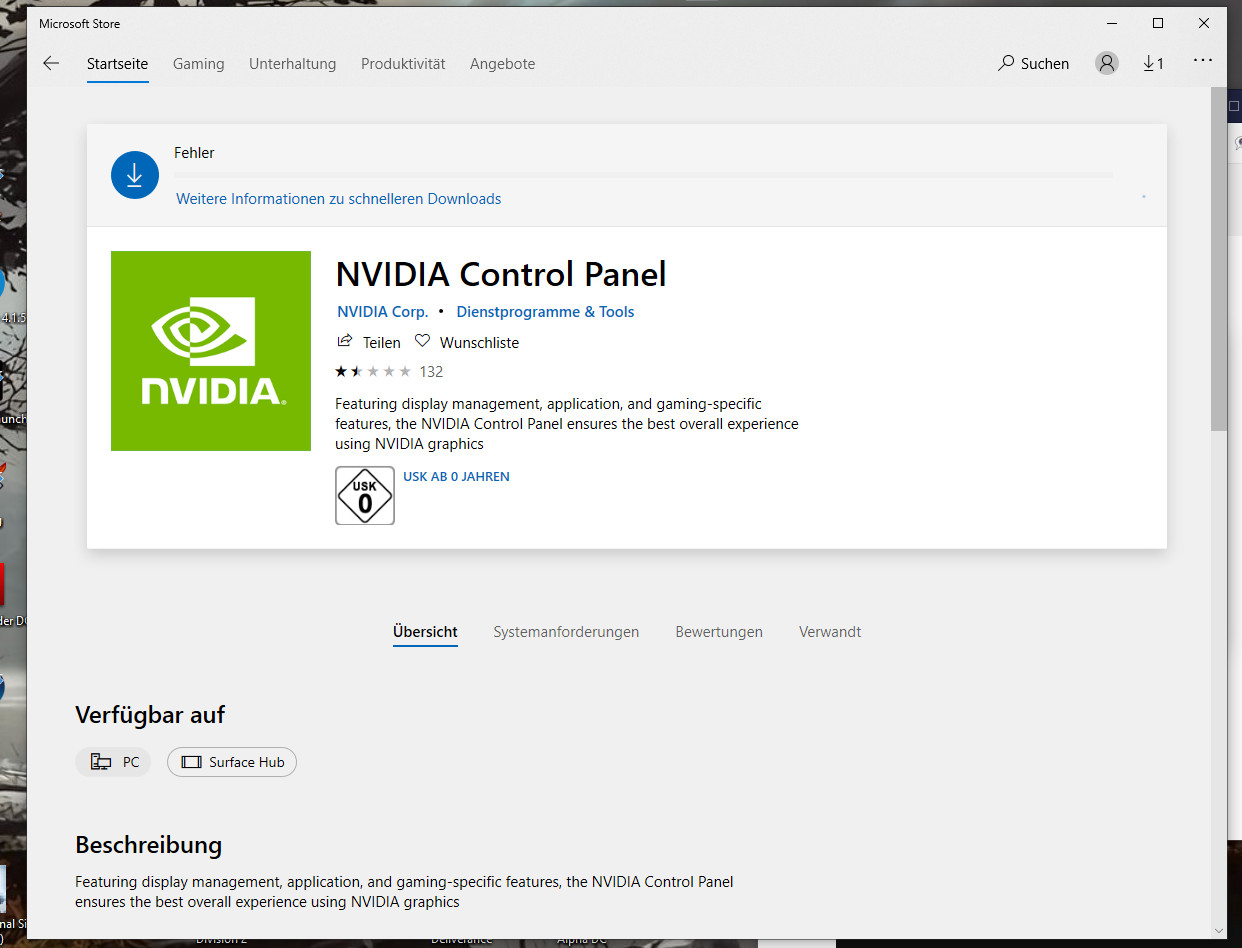Viewport: 1242px width, 948px height.
Task: Open NVIDIA Corp. publisher link
Action: click(x=382, y=312)
